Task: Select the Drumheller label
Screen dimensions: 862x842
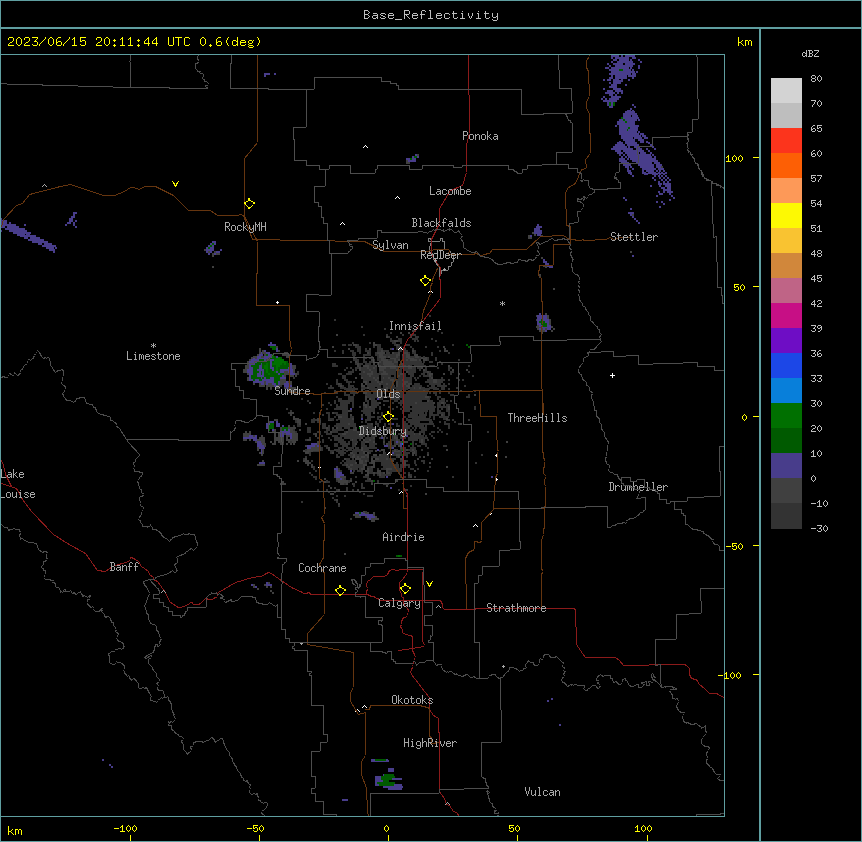Action: (x=638, y=487)
